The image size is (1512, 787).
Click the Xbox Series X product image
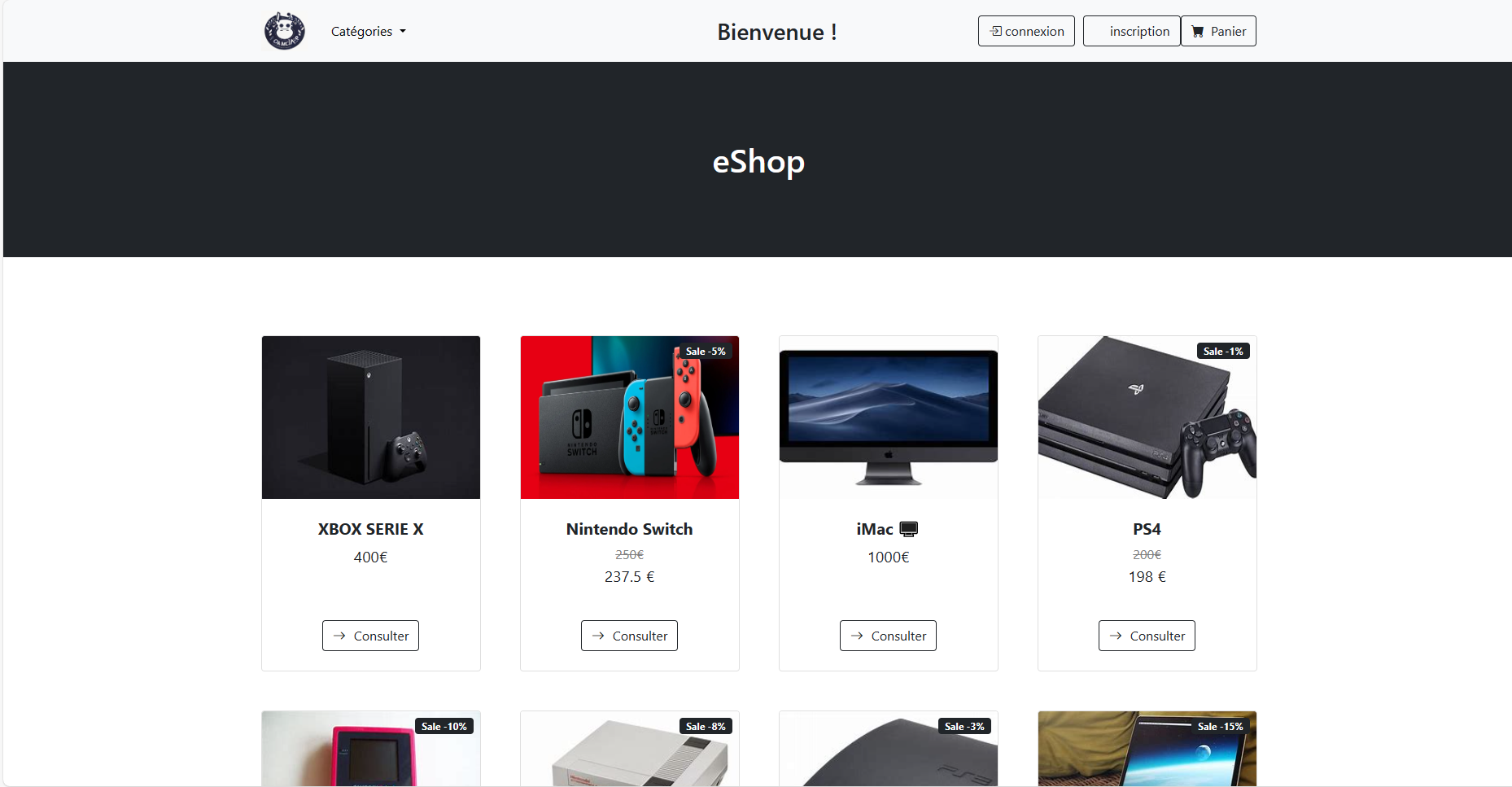tap(371, 418)
